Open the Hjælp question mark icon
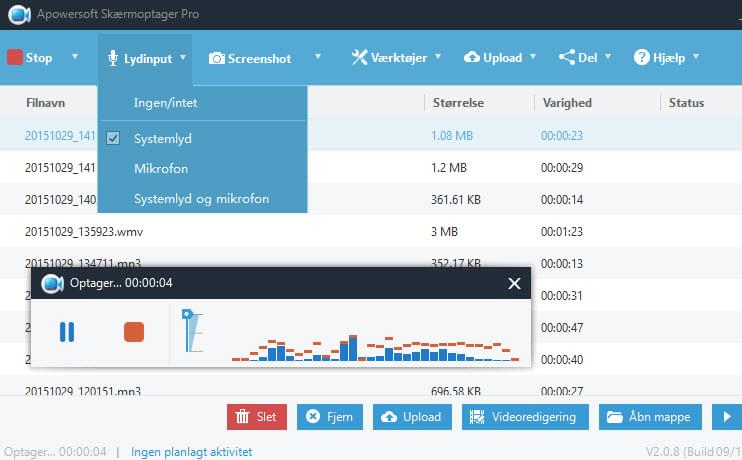The height and width of the screenshot is (460, 742). [642, 58]
